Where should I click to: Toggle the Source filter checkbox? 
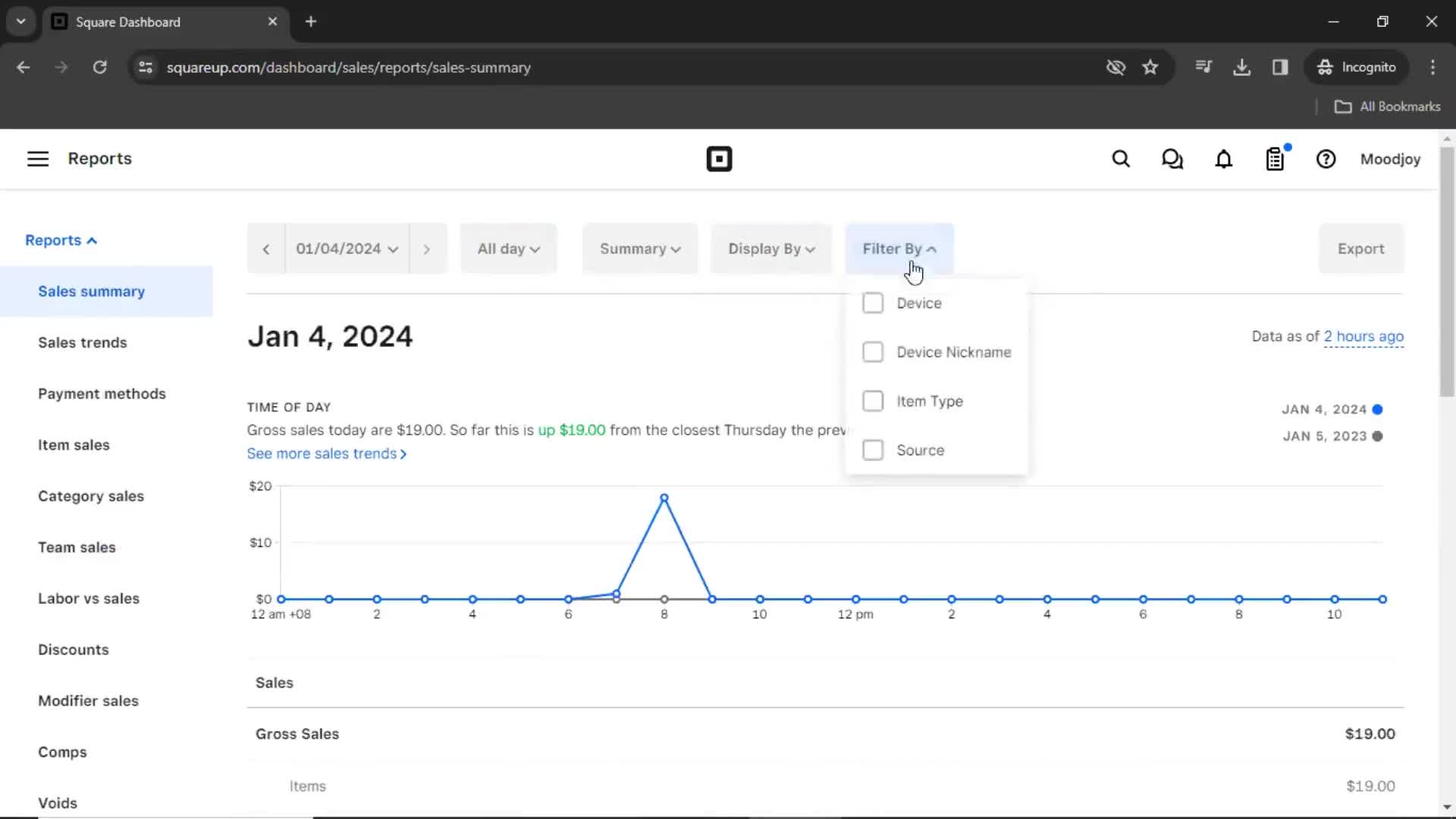(872, 450)
